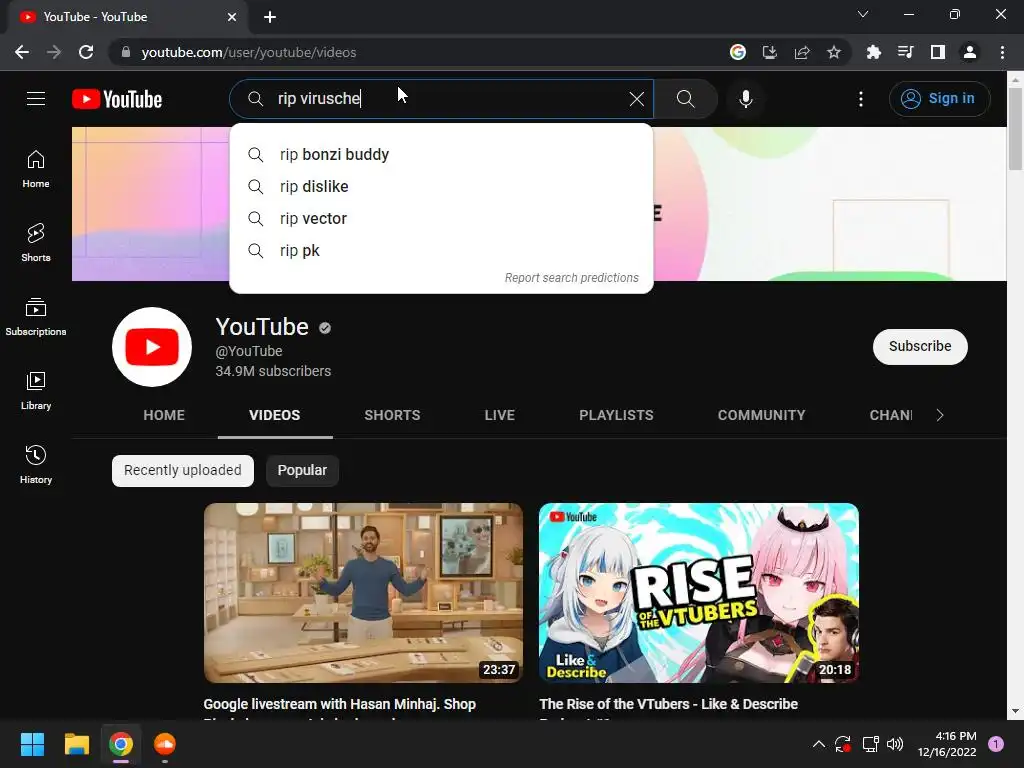Viewport: 1024px width, 768px height.
Task: Open Subscriptions in the sidebar
Action: tap(36, 317)
